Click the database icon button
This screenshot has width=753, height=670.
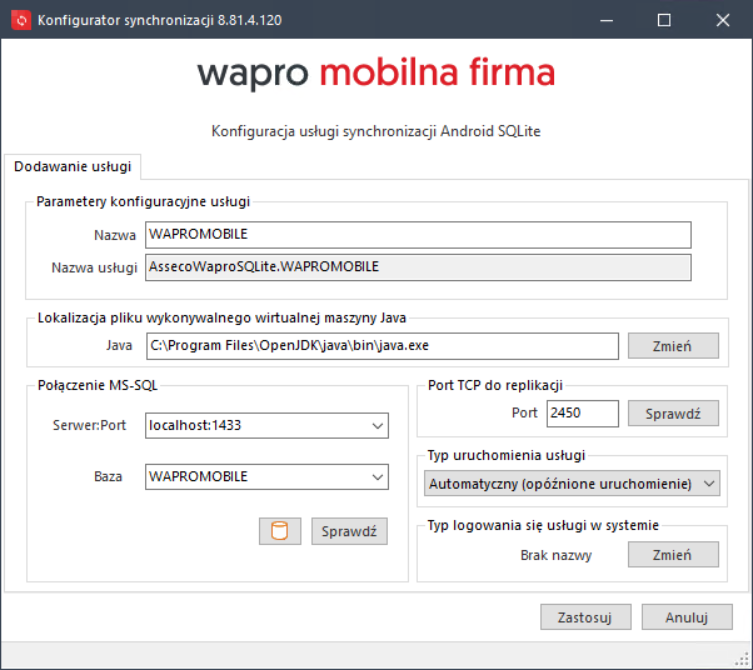pyautogui.click(x=280, y=531)
